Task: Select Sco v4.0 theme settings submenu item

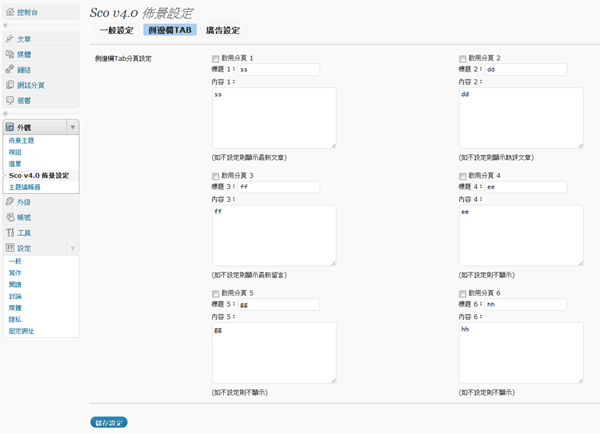Action: [x=39, y=175]
